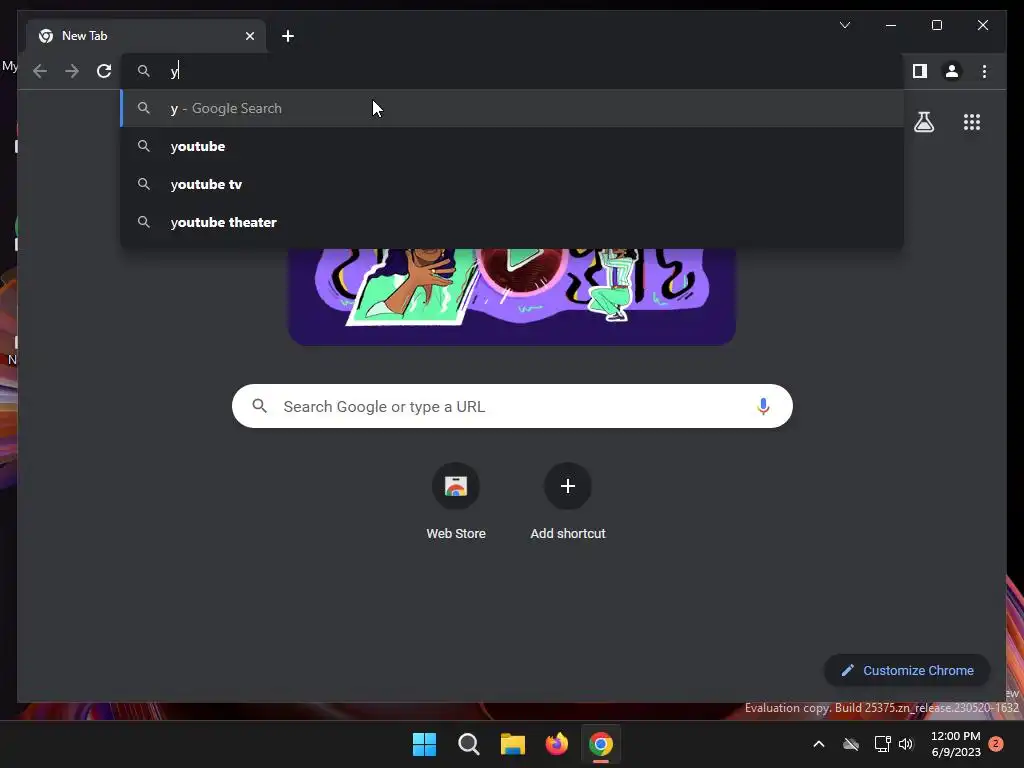Screen dimensions: 1024x768
Task: Click the back navigation arrow
Action: [40, 71]
